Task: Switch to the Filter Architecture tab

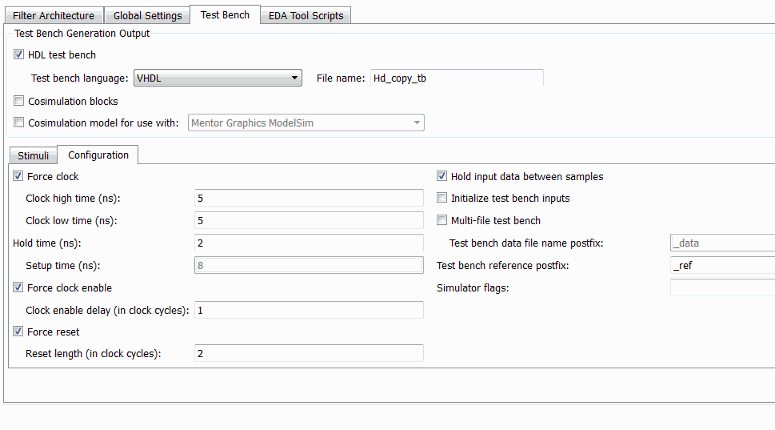Action: click(x=54, y=16)
